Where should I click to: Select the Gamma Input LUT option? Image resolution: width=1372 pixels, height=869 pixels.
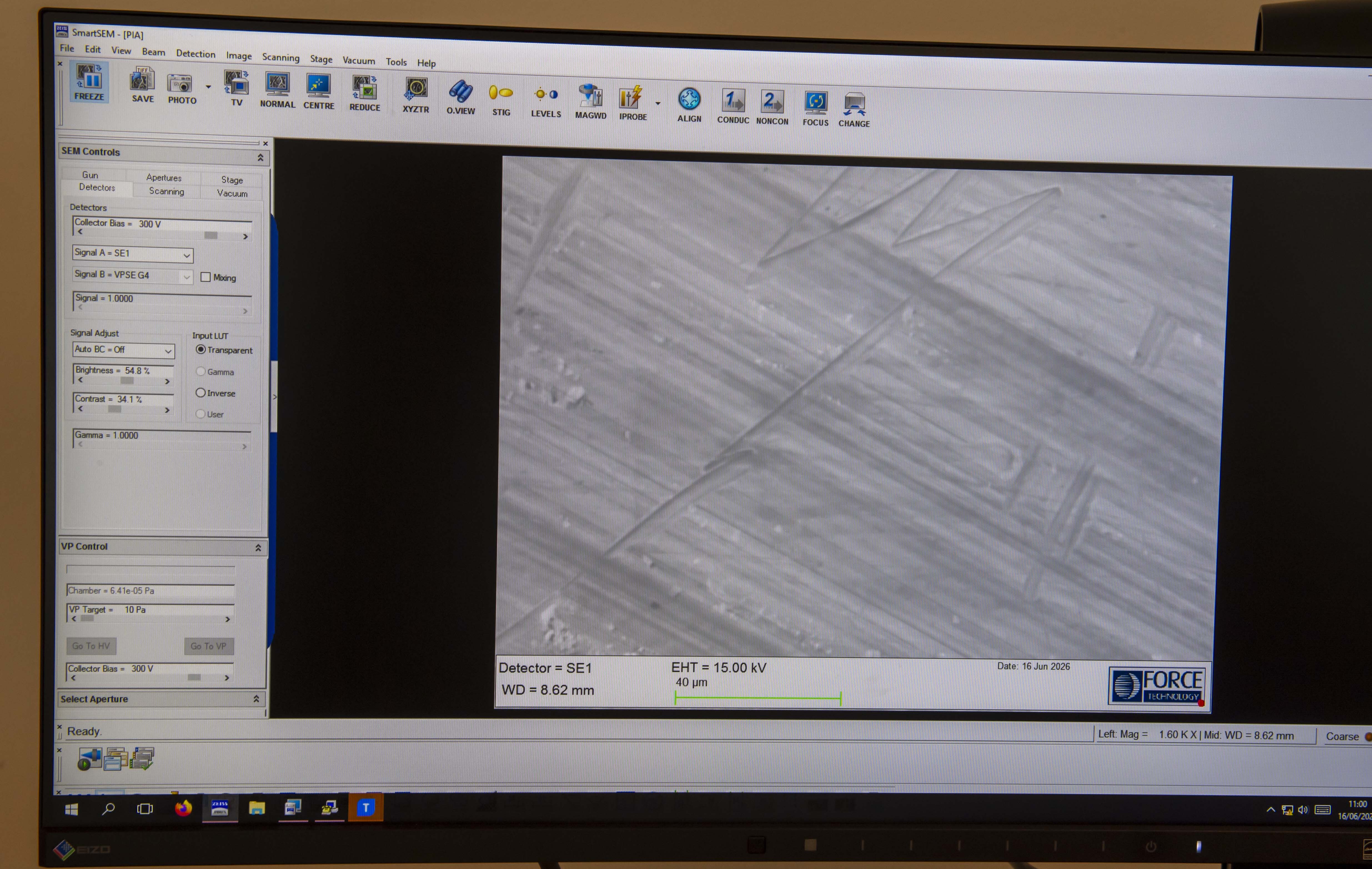click(200, 371)
